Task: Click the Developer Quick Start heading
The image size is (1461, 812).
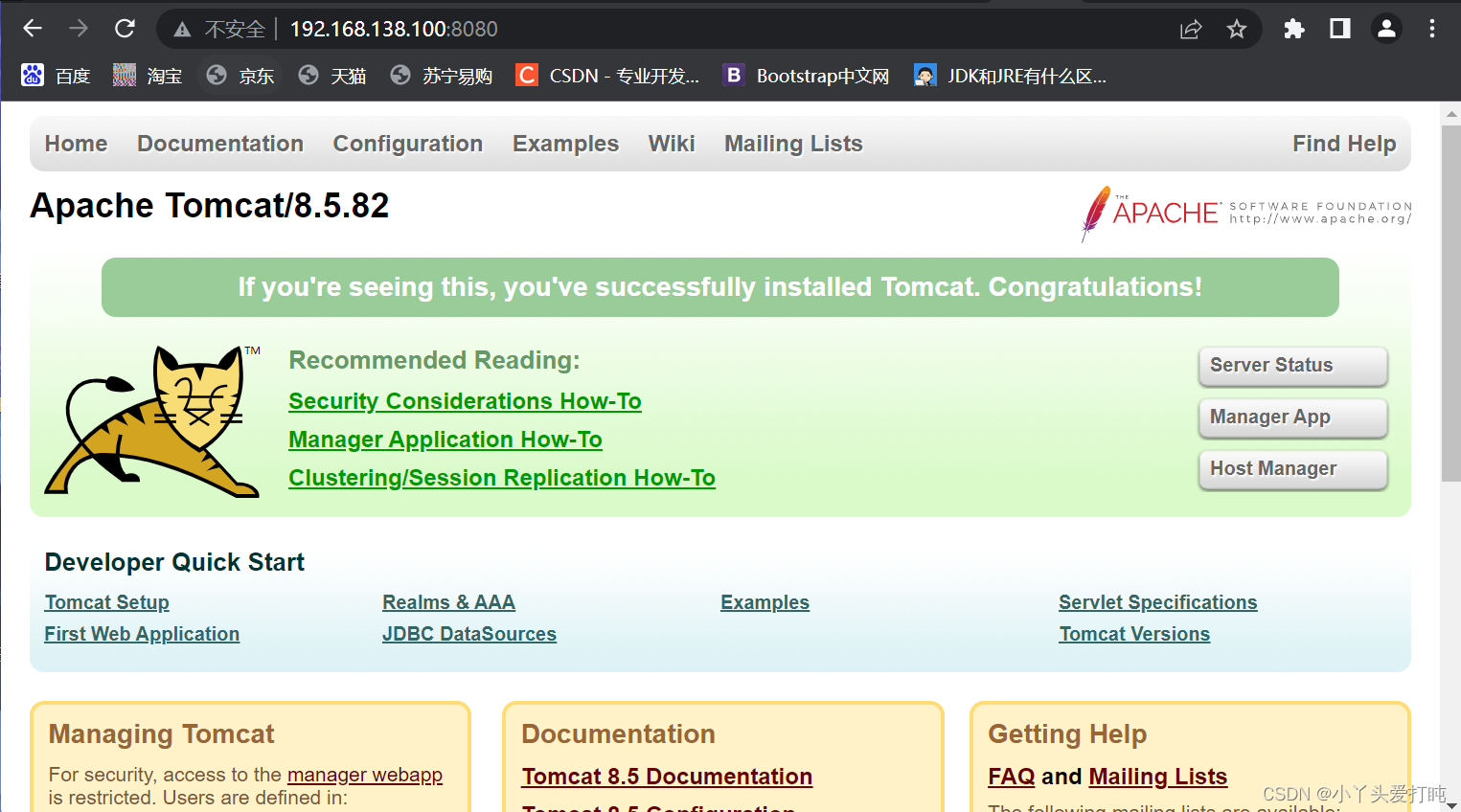Action: (174, 562)
